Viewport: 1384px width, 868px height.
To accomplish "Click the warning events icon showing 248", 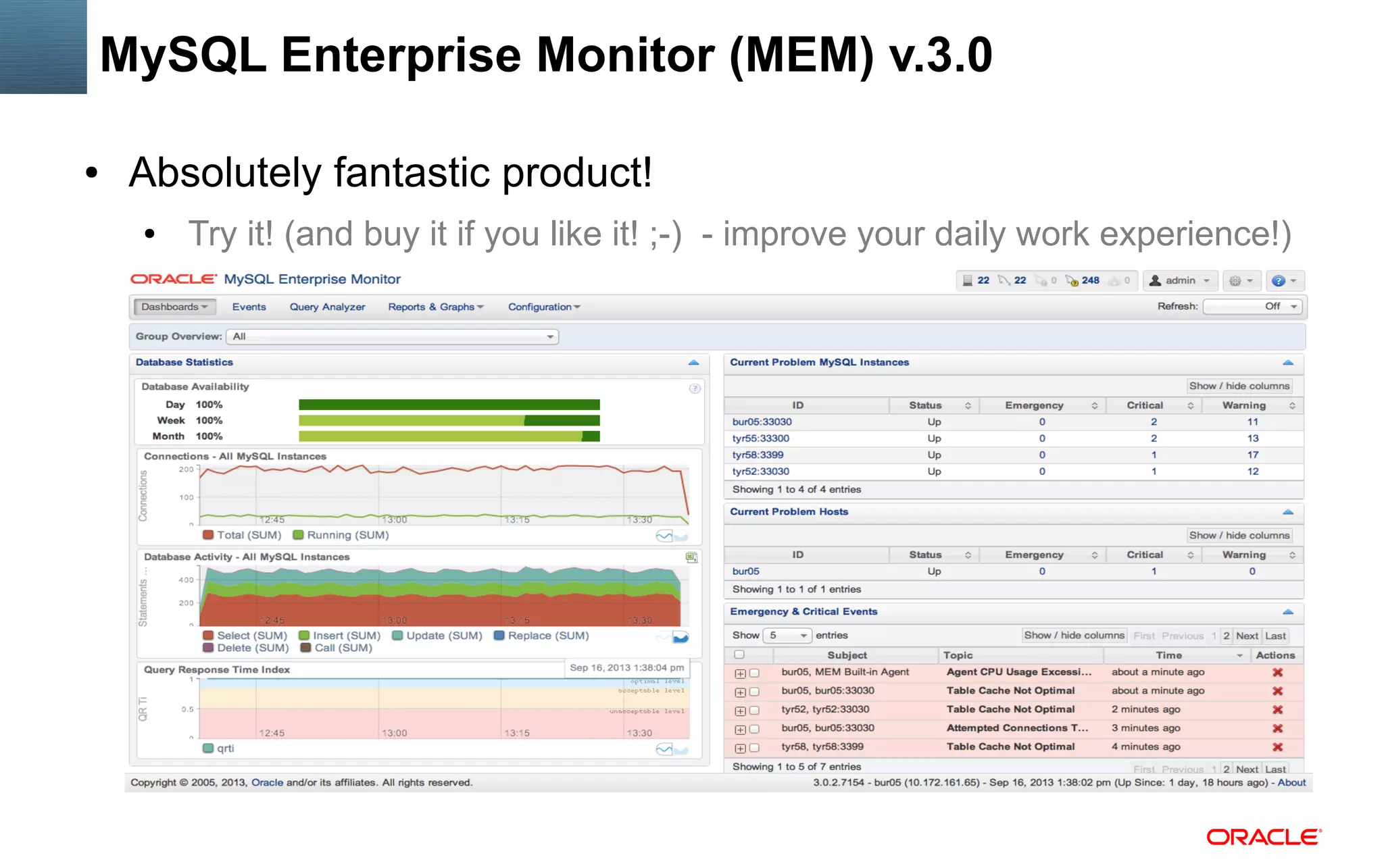I will (x=1072, y=280).
